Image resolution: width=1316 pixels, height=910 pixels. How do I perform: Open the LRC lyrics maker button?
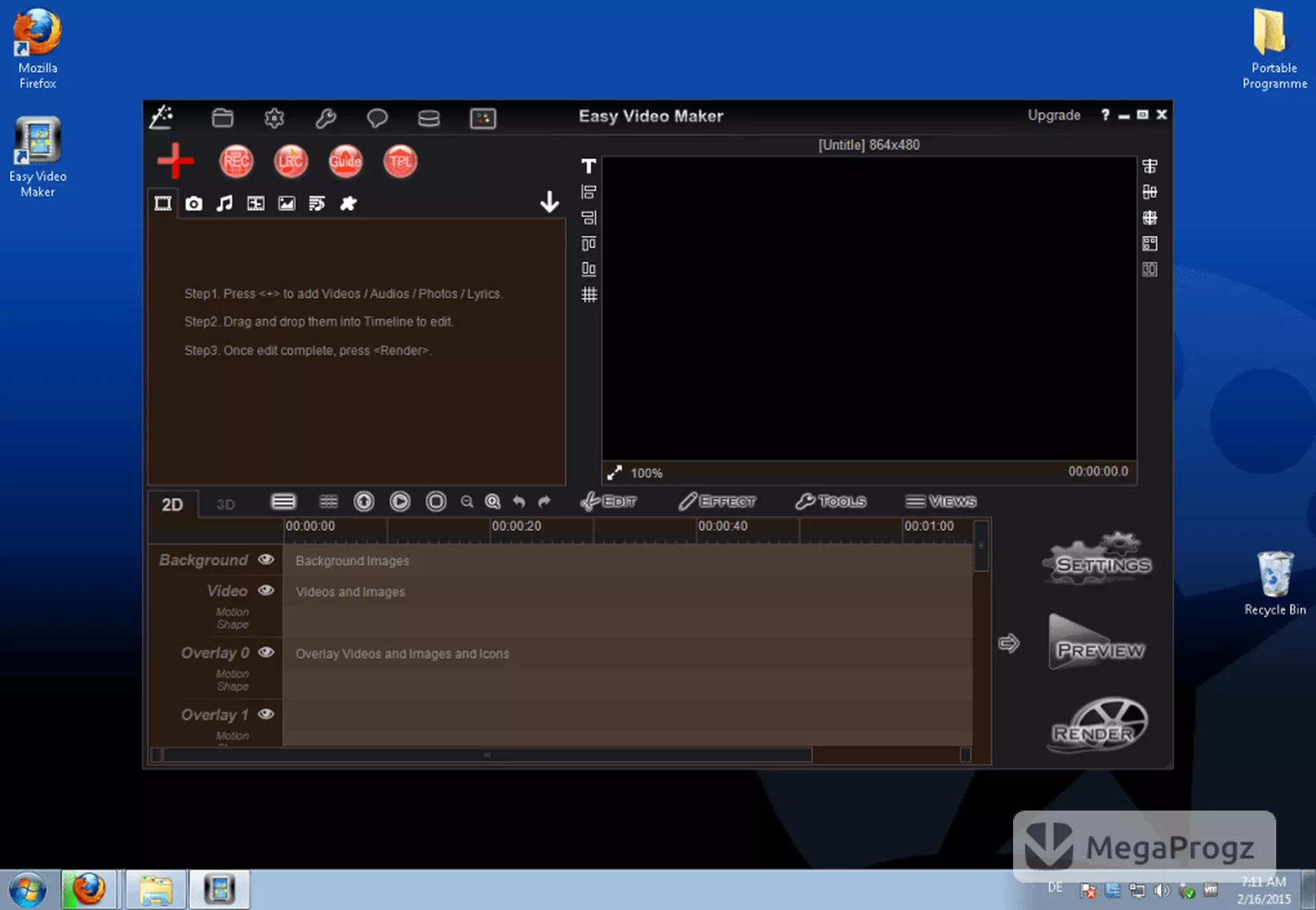[291, 162]
